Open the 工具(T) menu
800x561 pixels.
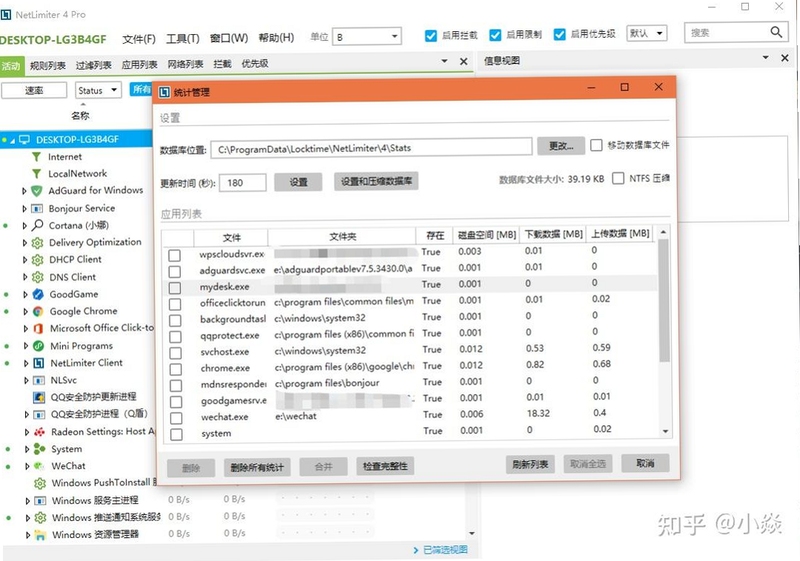coord(183,39)
